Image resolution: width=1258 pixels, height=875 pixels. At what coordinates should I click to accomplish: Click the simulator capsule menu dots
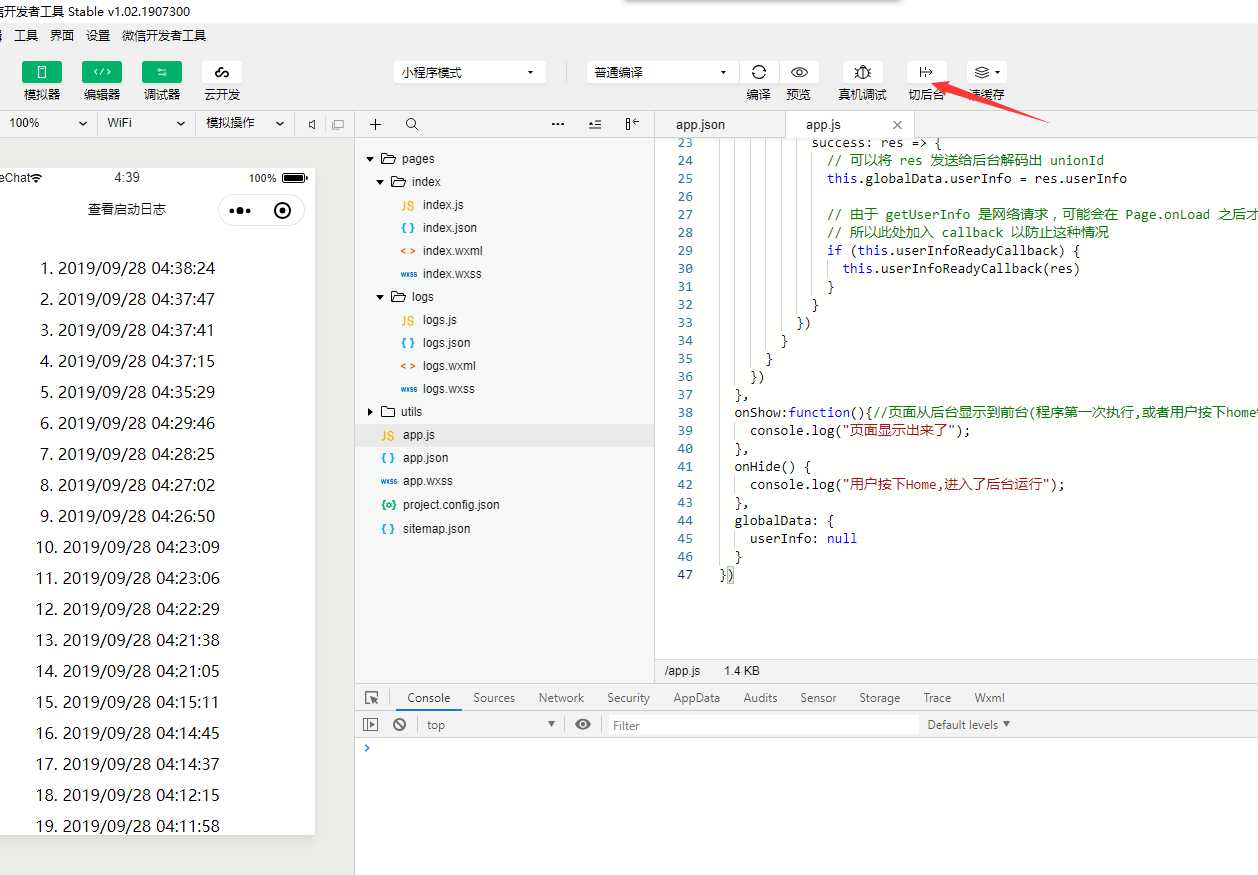click(240, 211)
